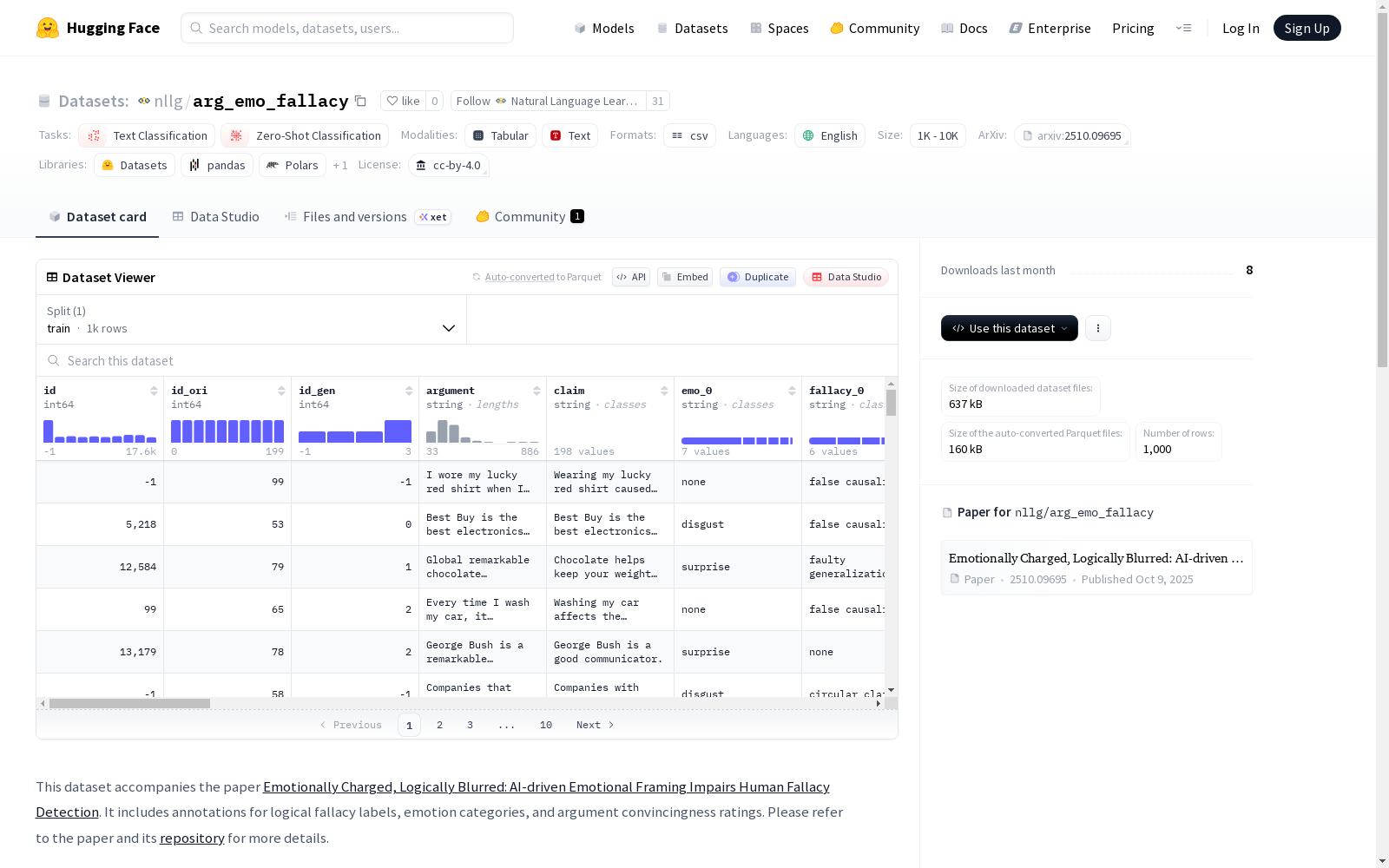Screen dimensions: 1389x868
Task: Sort by the emo_0 column arrows
Action: click(792, 391)
